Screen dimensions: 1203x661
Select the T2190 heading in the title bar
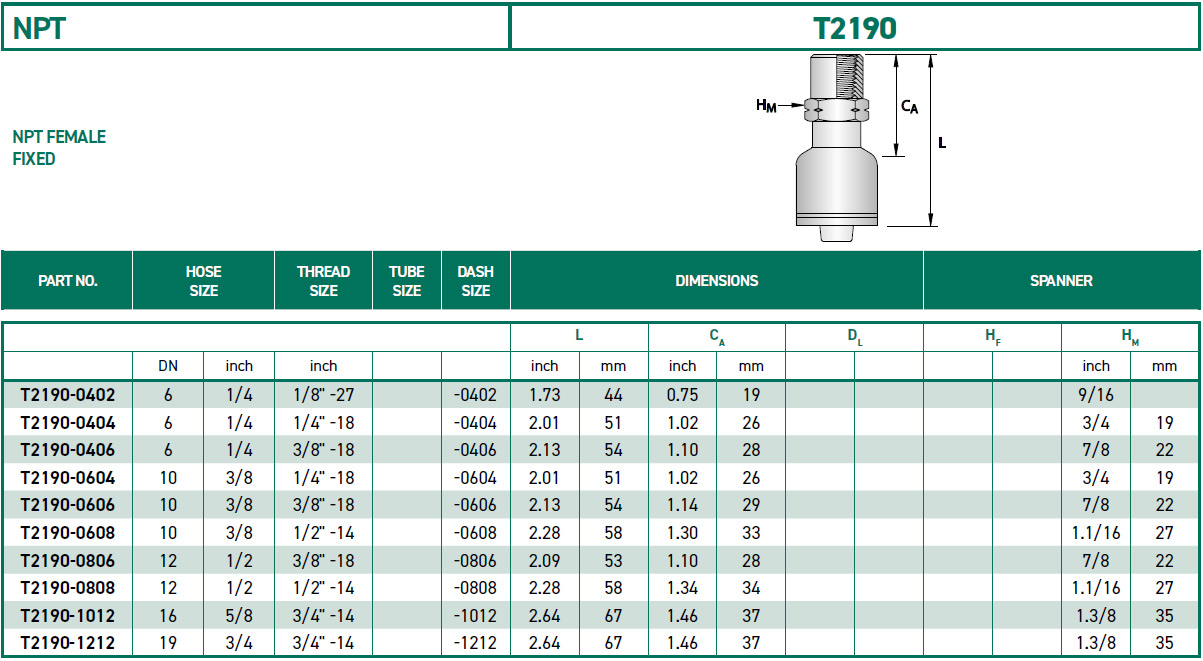pos(855,27)
